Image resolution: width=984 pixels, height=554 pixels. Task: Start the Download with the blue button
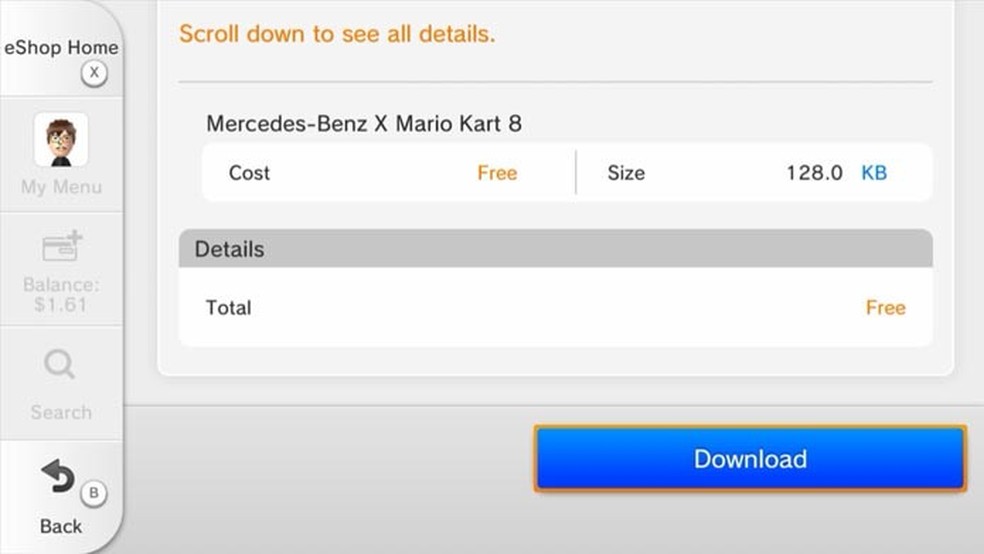click(750, 459)
